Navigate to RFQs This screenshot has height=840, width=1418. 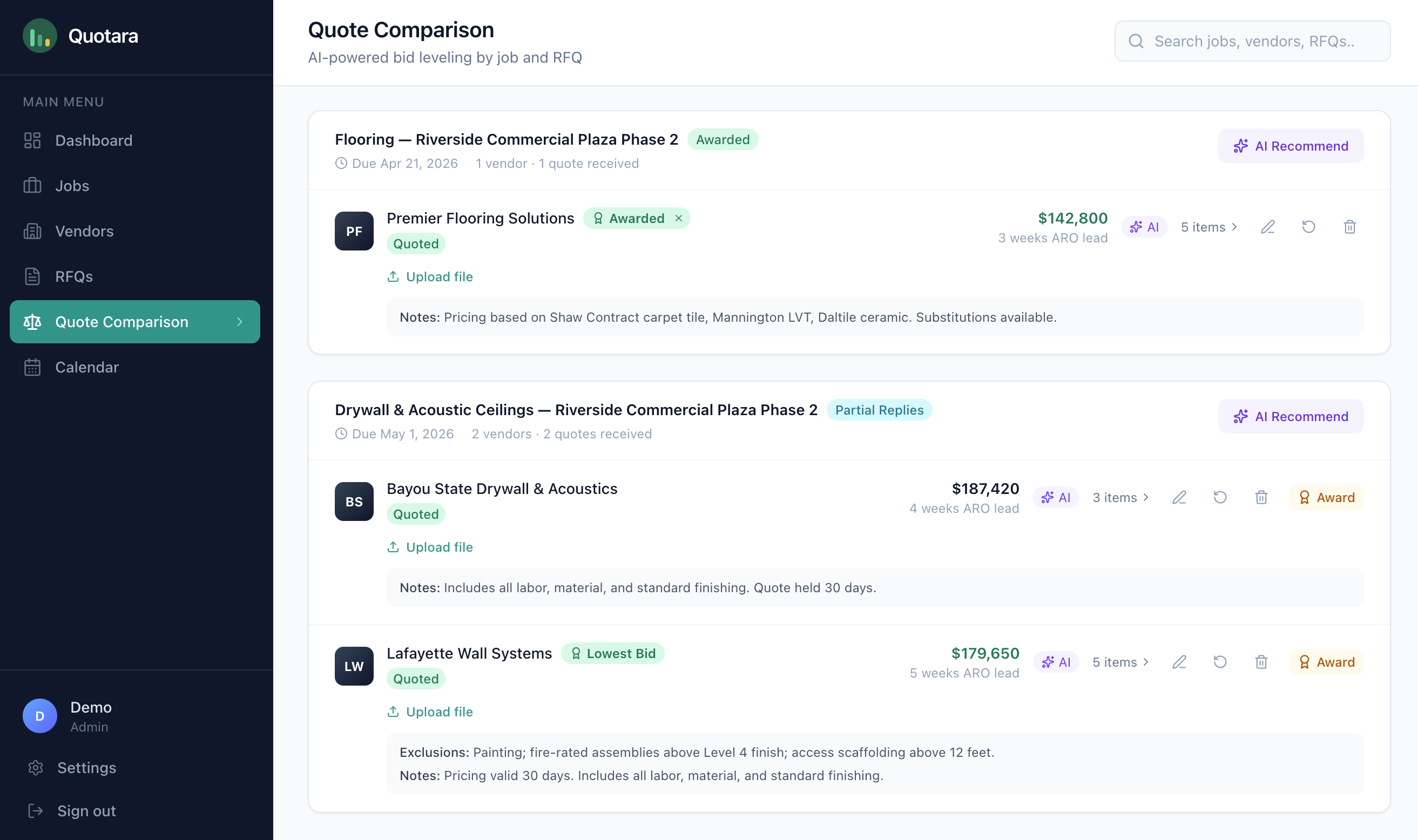tap(134, 276)
